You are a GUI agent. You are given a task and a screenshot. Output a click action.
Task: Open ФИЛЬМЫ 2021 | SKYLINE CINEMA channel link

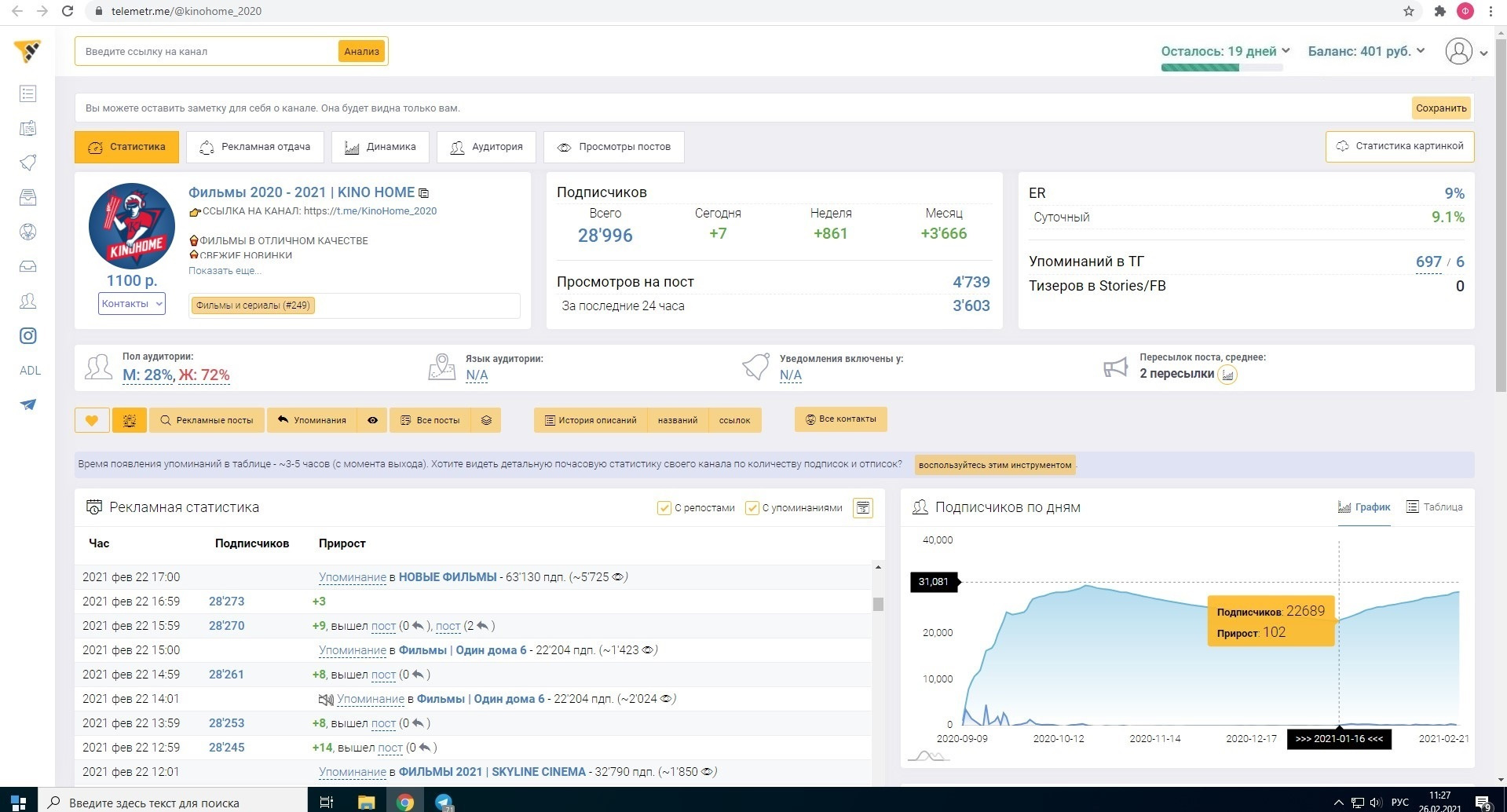click(492, 772)
